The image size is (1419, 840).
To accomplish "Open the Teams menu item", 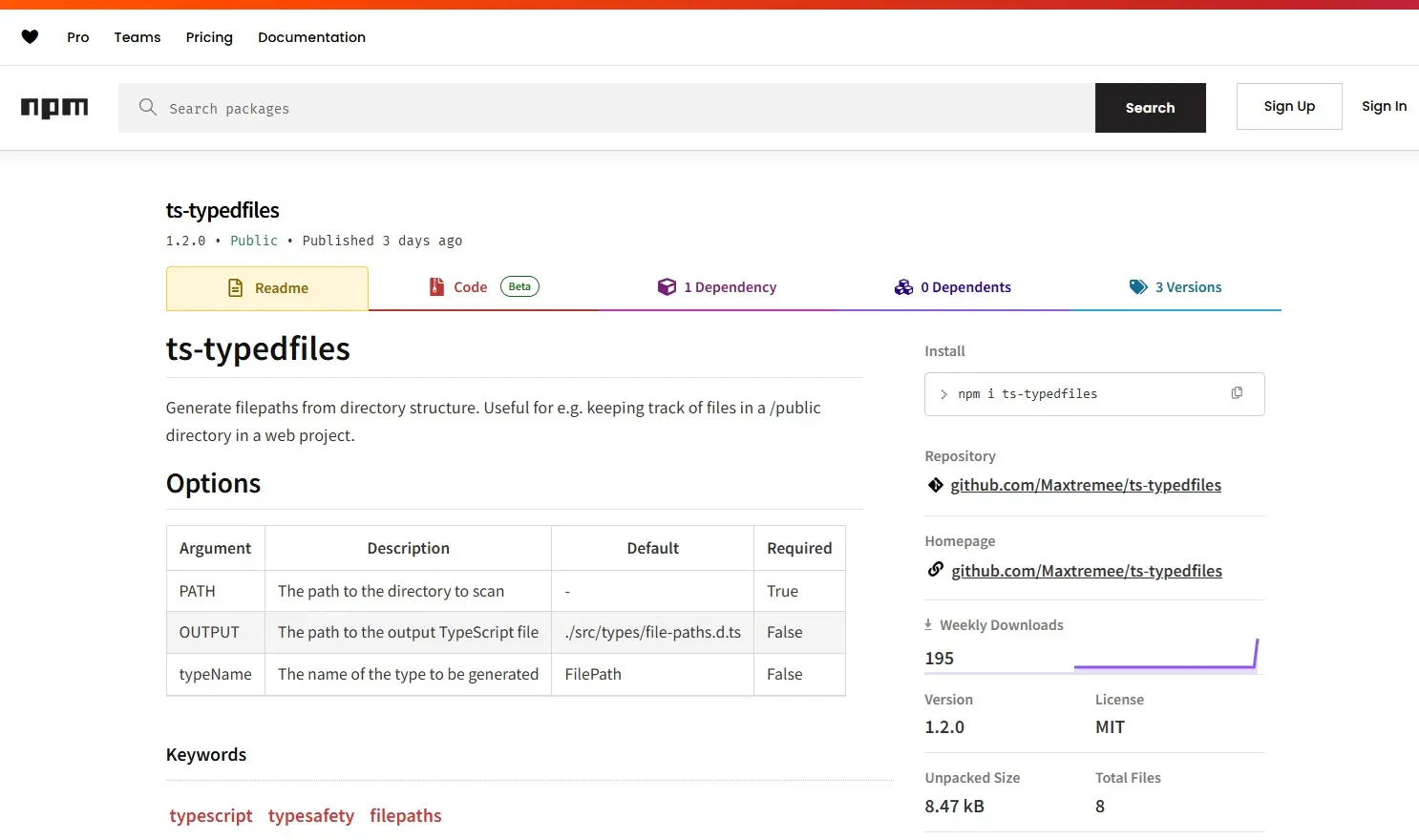I will [138, 37].
